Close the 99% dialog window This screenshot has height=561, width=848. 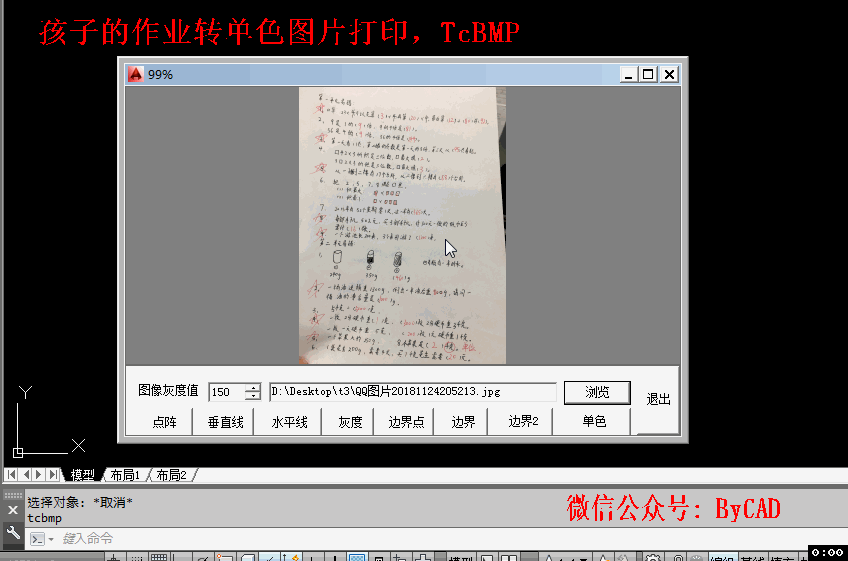pyautogui.click(x=669, y=75)
